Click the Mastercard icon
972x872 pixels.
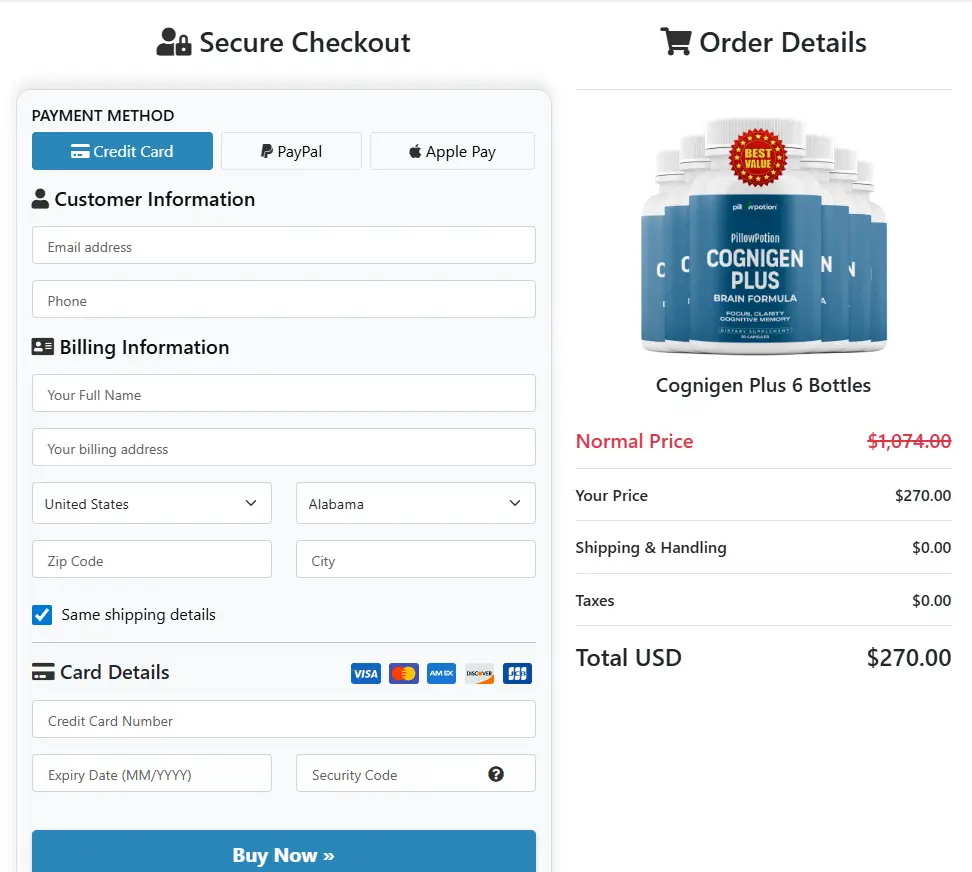point(403,673)
